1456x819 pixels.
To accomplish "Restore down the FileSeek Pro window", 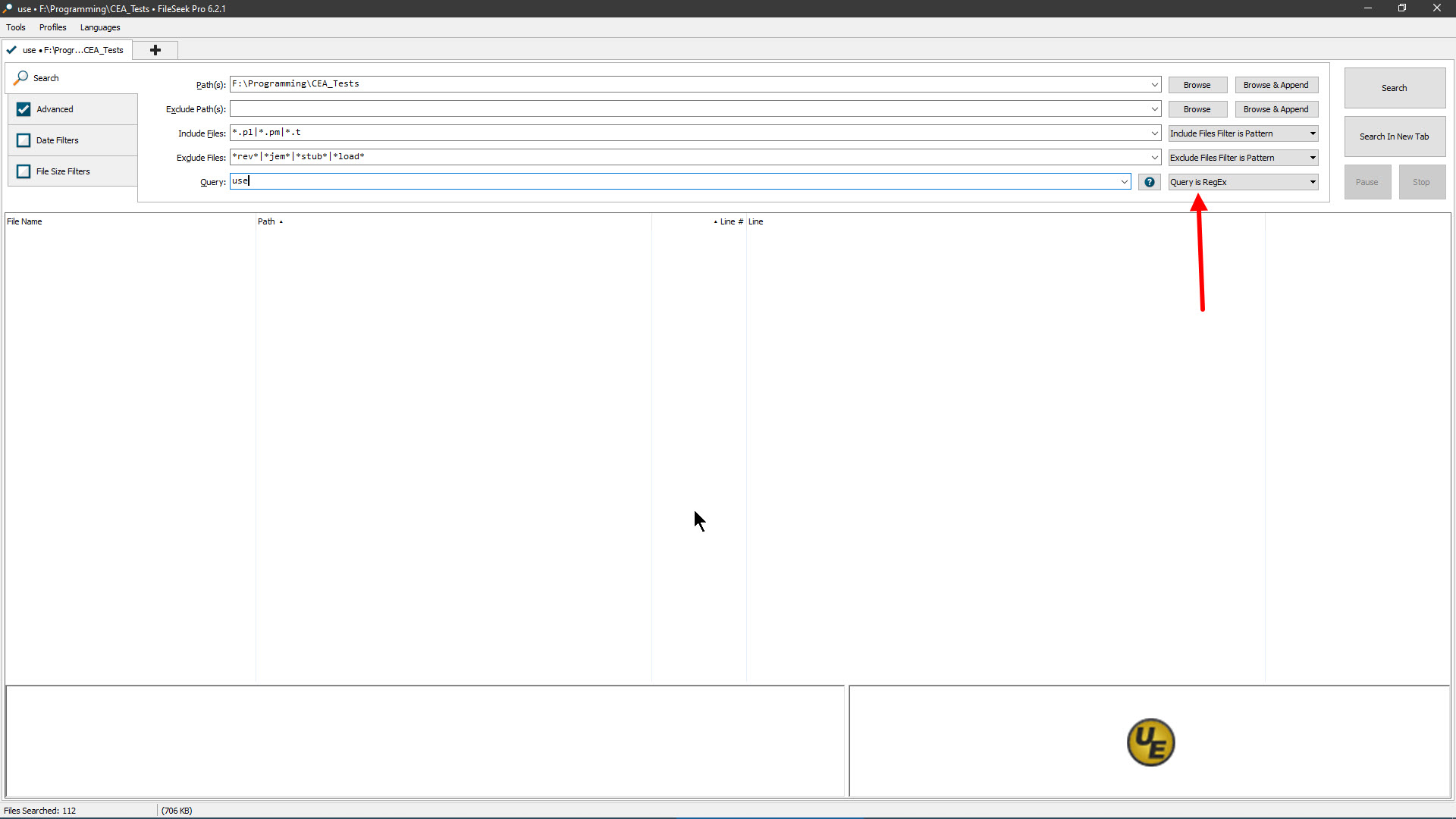I will click(1402, 8).
